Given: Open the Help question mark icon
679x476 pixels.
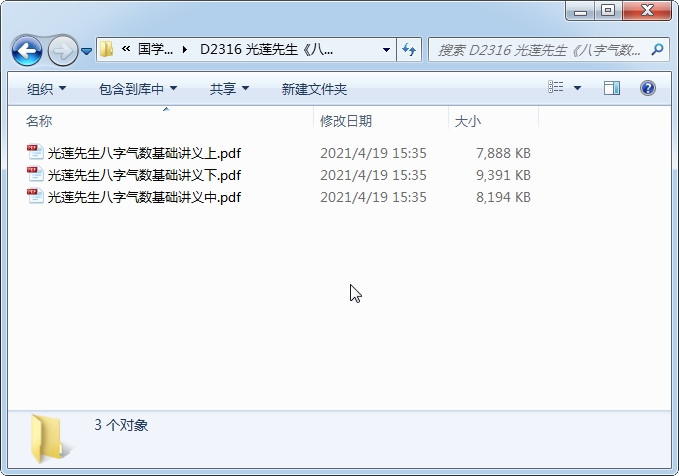Looking at the screenshot, I should pos(647,88).
